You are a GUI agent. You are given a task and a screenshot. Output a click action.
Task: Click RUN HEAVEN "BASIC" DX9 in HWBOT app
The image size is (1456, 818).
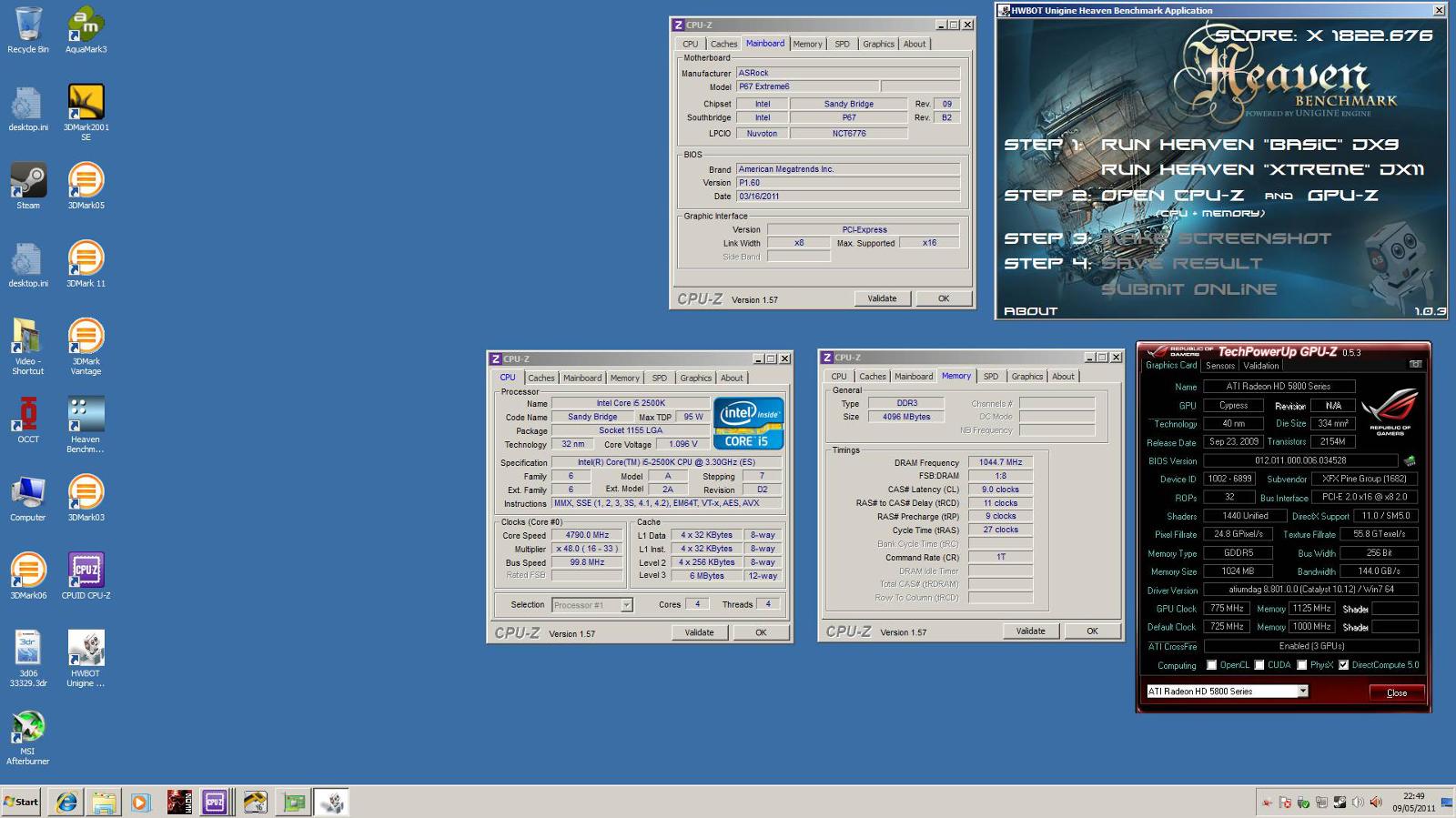tap(1249, 144)
